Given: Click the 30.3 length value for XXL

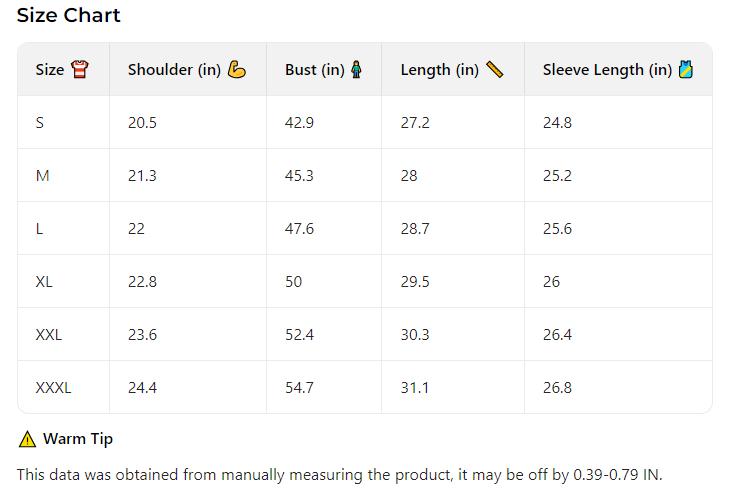Looking at the screenshot, I should [415, 335].
